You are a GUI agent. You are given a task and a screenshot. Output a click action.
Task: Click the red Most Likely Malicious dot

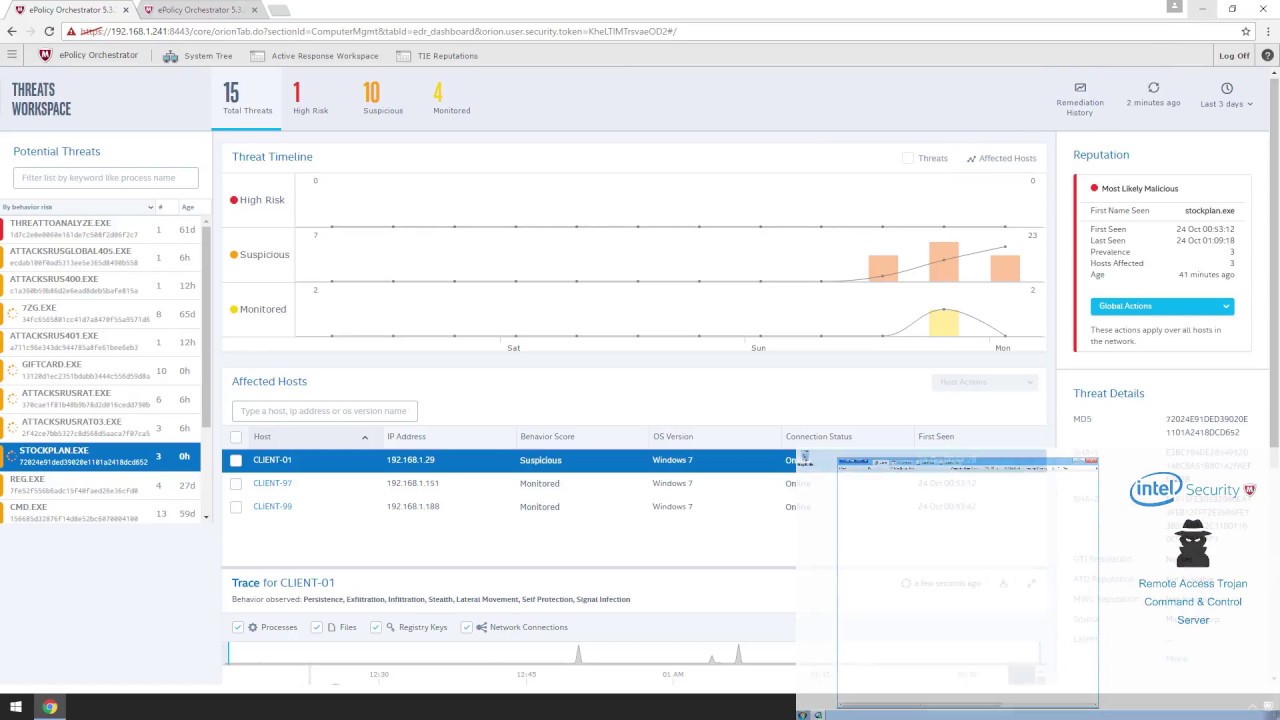pyautogui.click(x=1094, y=188)
